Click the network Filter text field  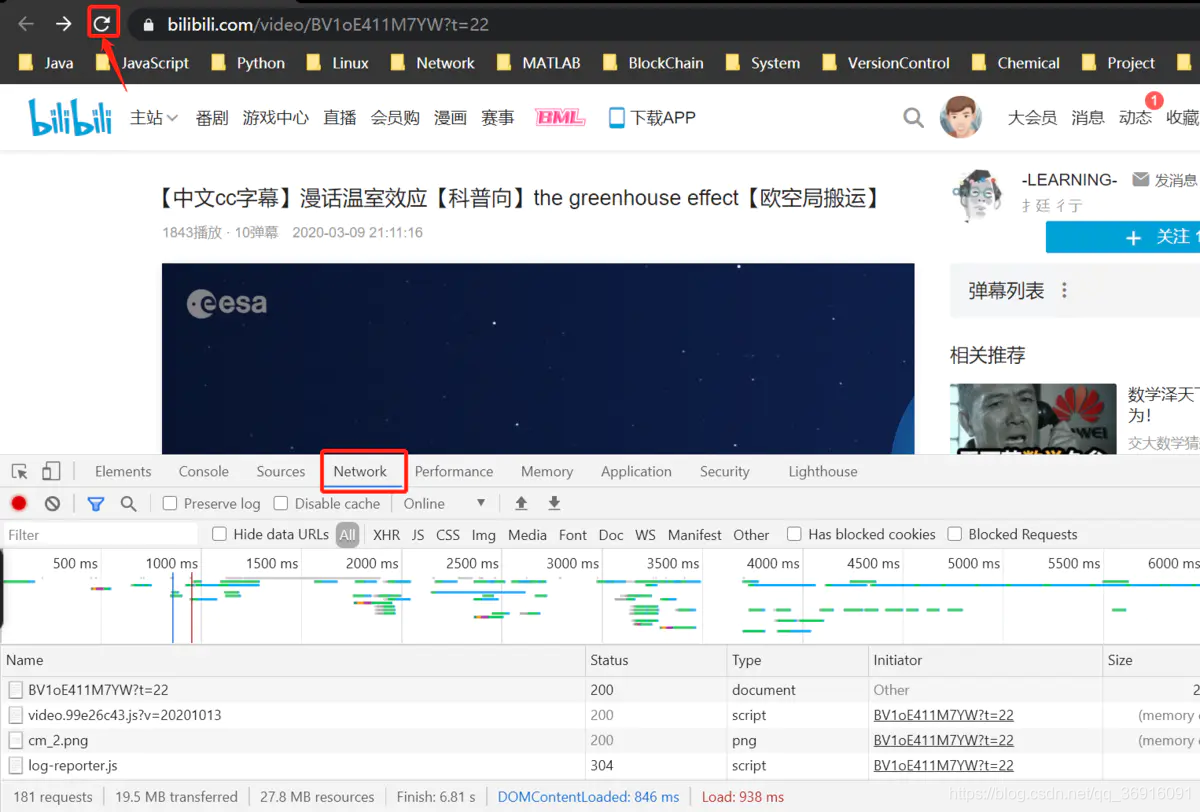tap(100, 535)
